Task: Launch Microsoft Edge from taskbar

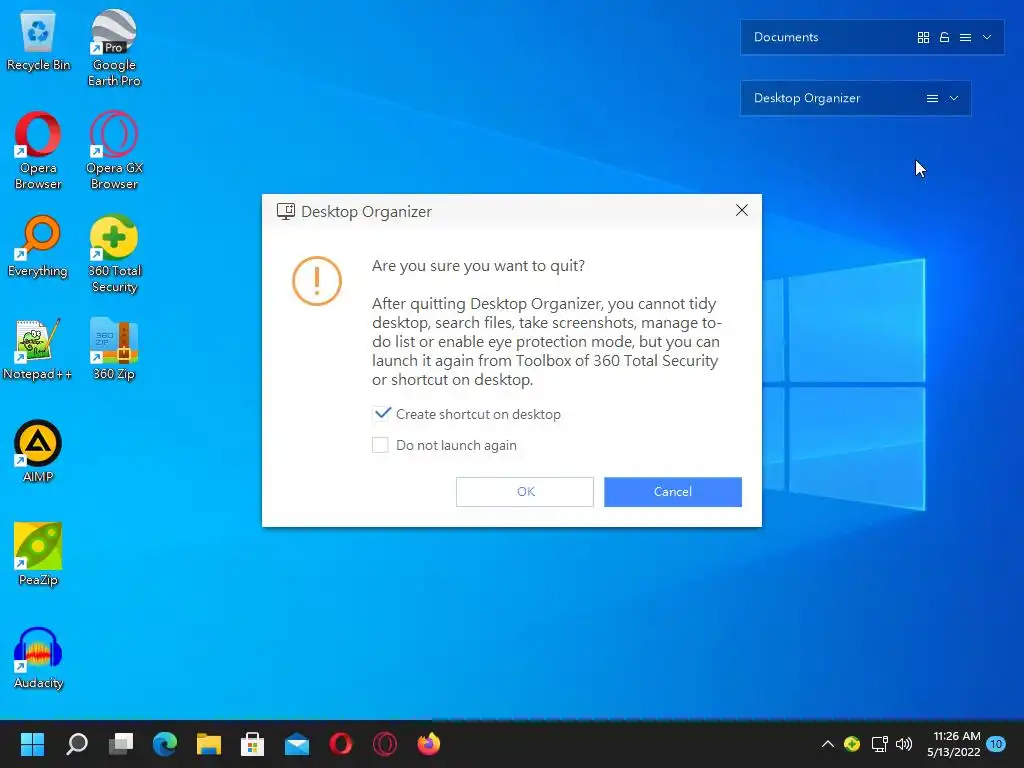Action: [x=165, y=744]
